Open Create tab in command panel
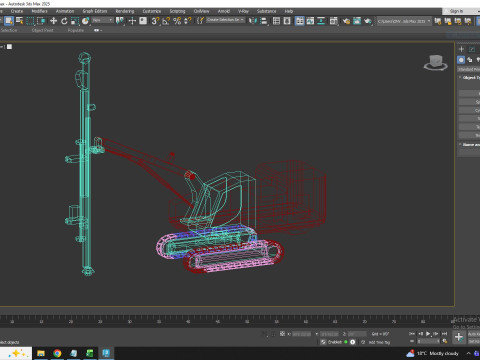The width and height of the screenshot is (480, 360). (461, 49)
